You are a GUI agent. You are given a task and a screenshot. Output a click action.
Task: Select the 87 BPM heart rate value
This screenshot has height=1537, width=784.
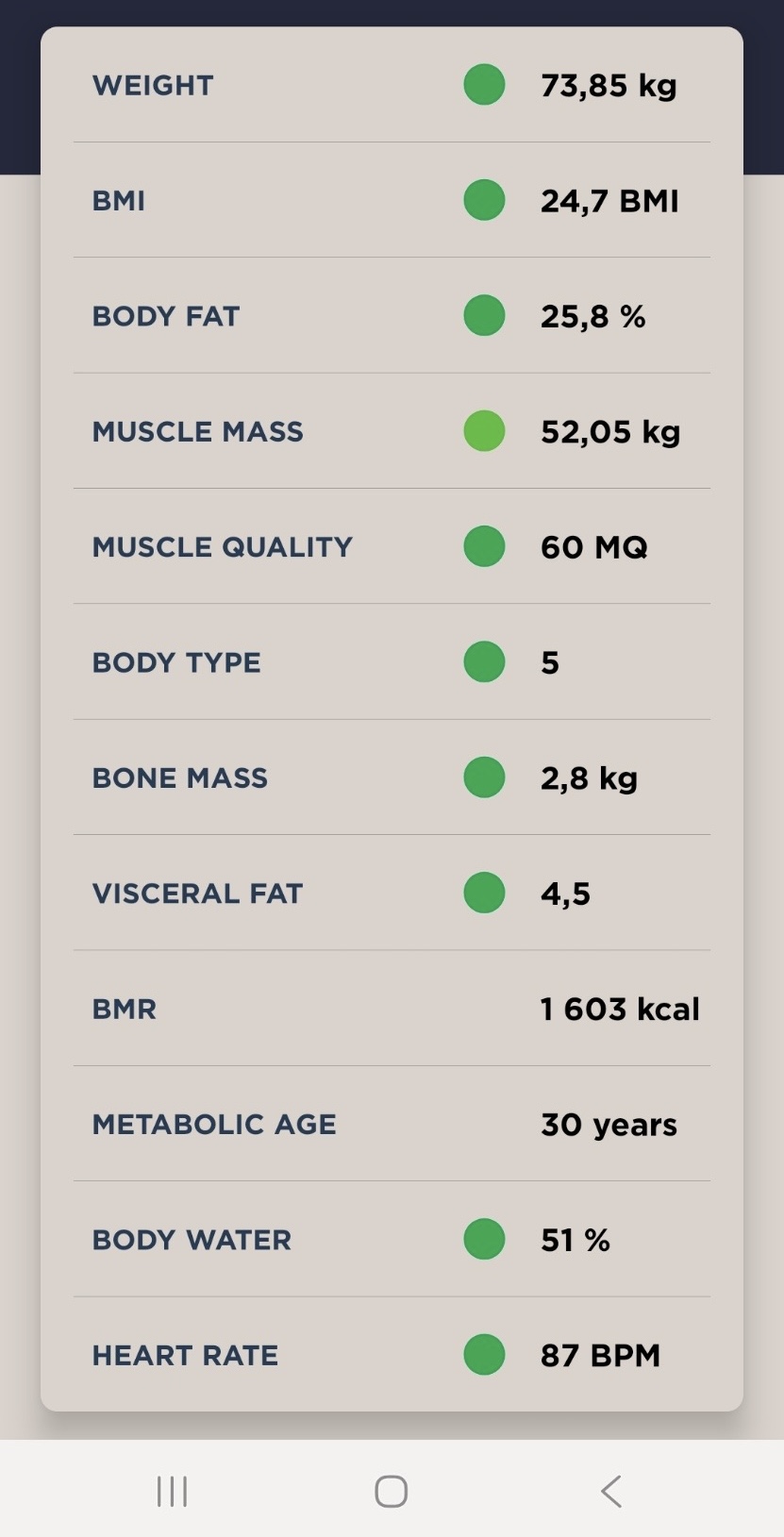pos(600,1355)
